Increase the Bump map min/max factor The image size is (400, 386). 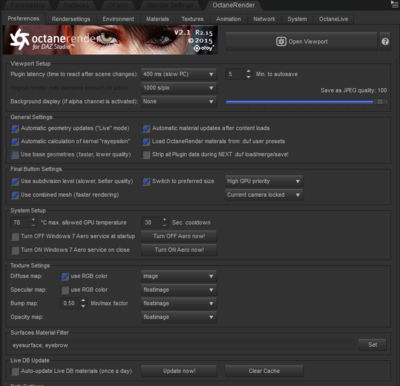click(83, 301)
